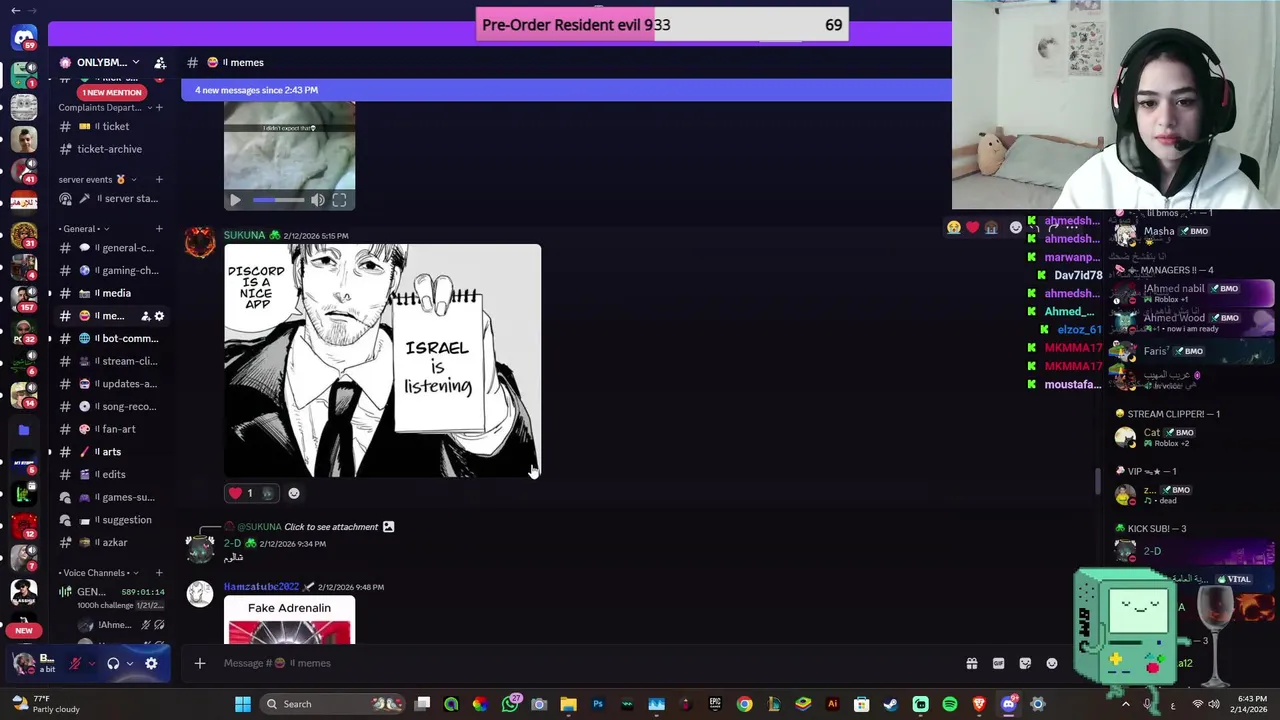Click the 4 new messages banner
The height and width of the screenshot is (720, 1280).
566,90
